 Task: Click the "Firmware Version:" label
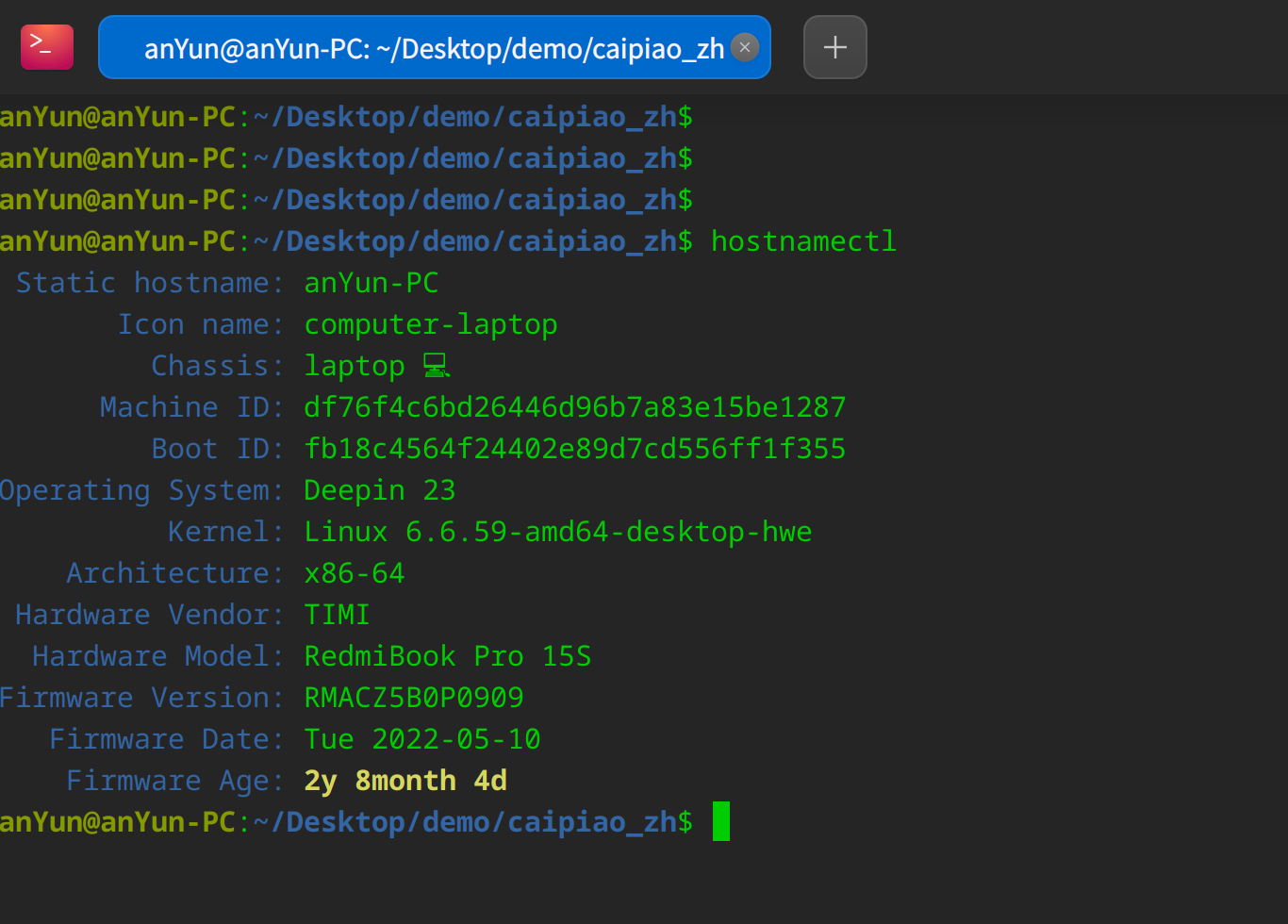click(x=141, y=698)
